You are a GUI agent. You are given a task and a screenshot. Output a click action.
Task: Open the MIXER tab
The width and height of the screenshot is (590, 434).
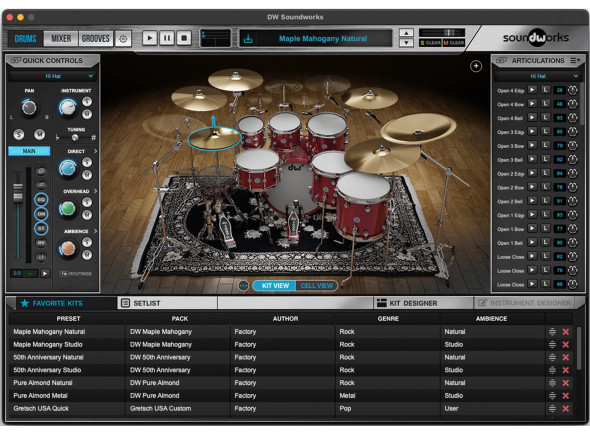(61, 38)
